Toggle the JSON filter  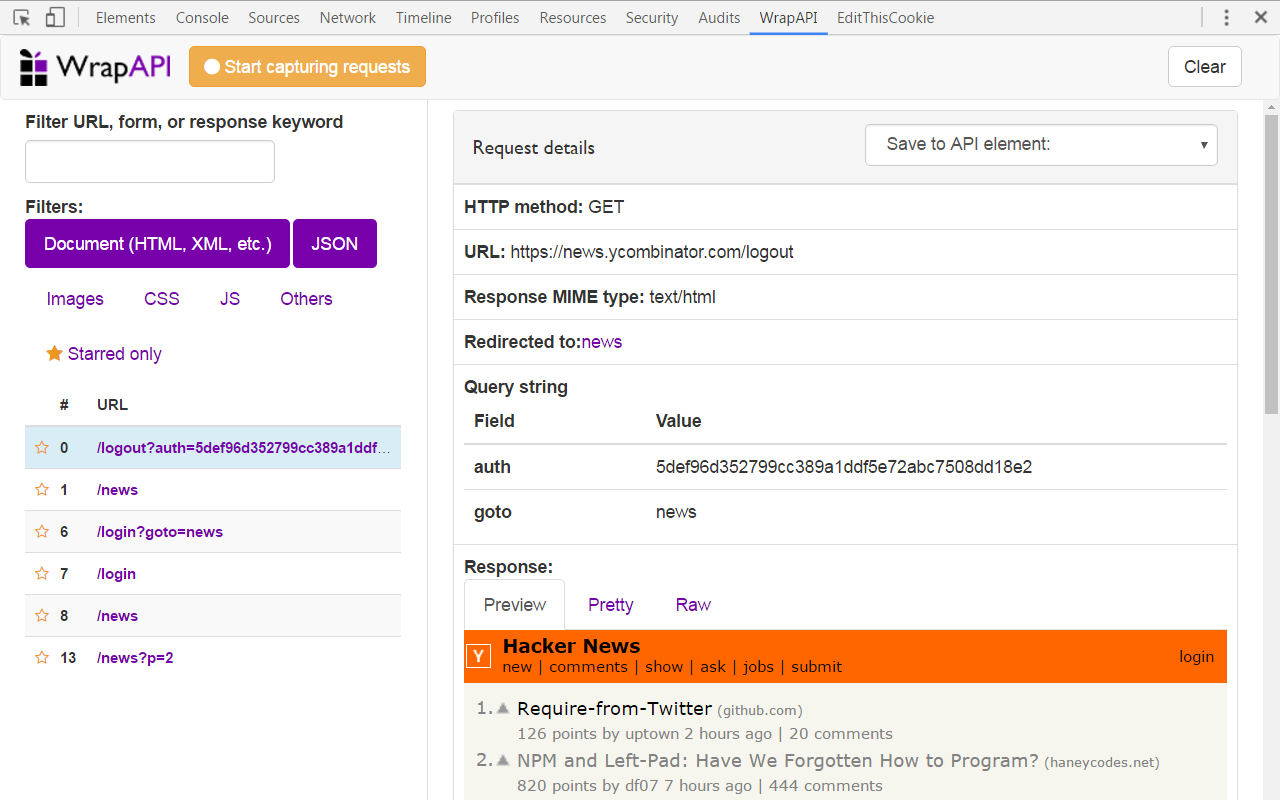(335, 244)
